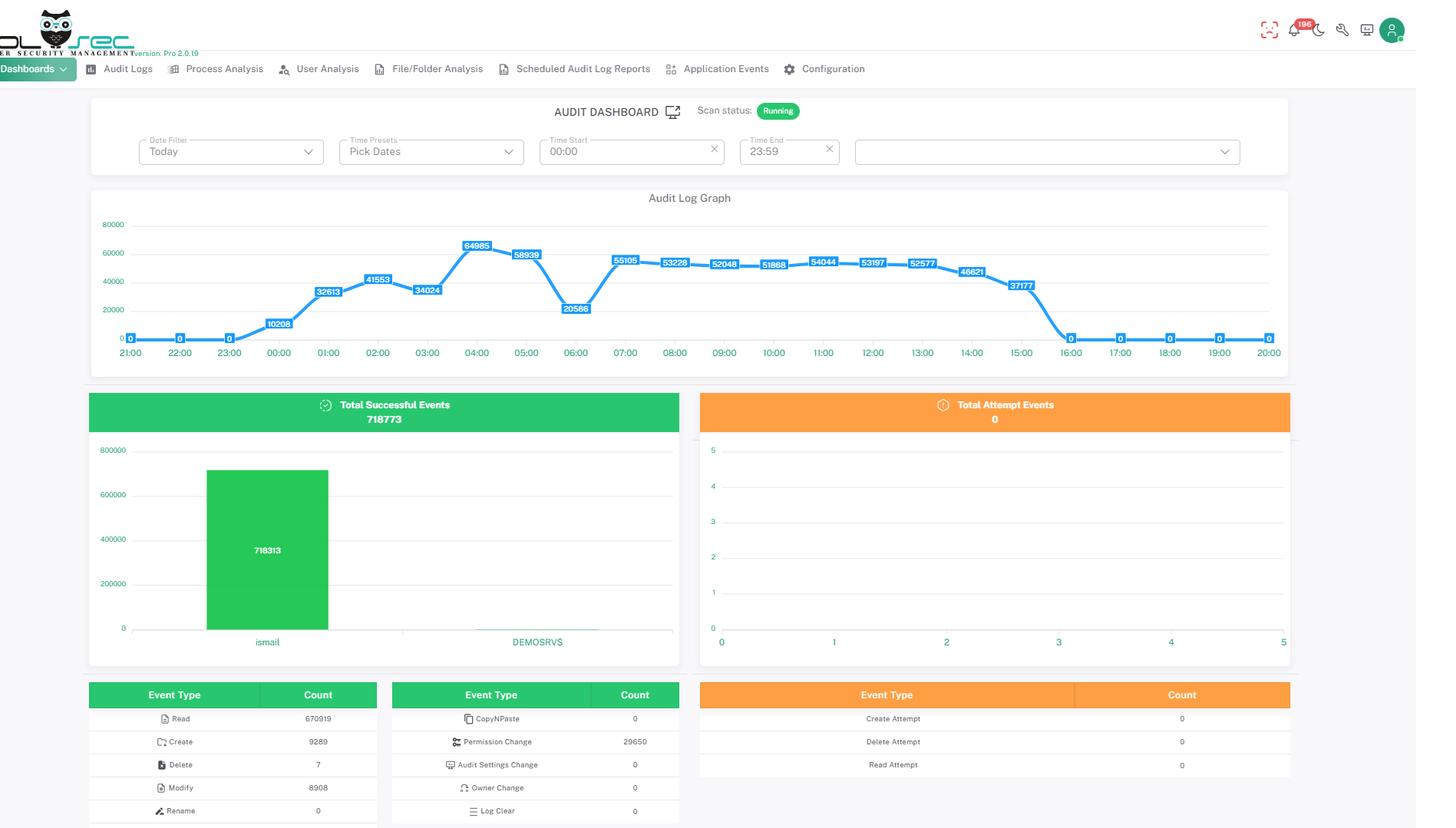Open the Time Presets Pick Dates dropdown
The width and height of the screenshot is (1456, 828).
tap(431, 152)
